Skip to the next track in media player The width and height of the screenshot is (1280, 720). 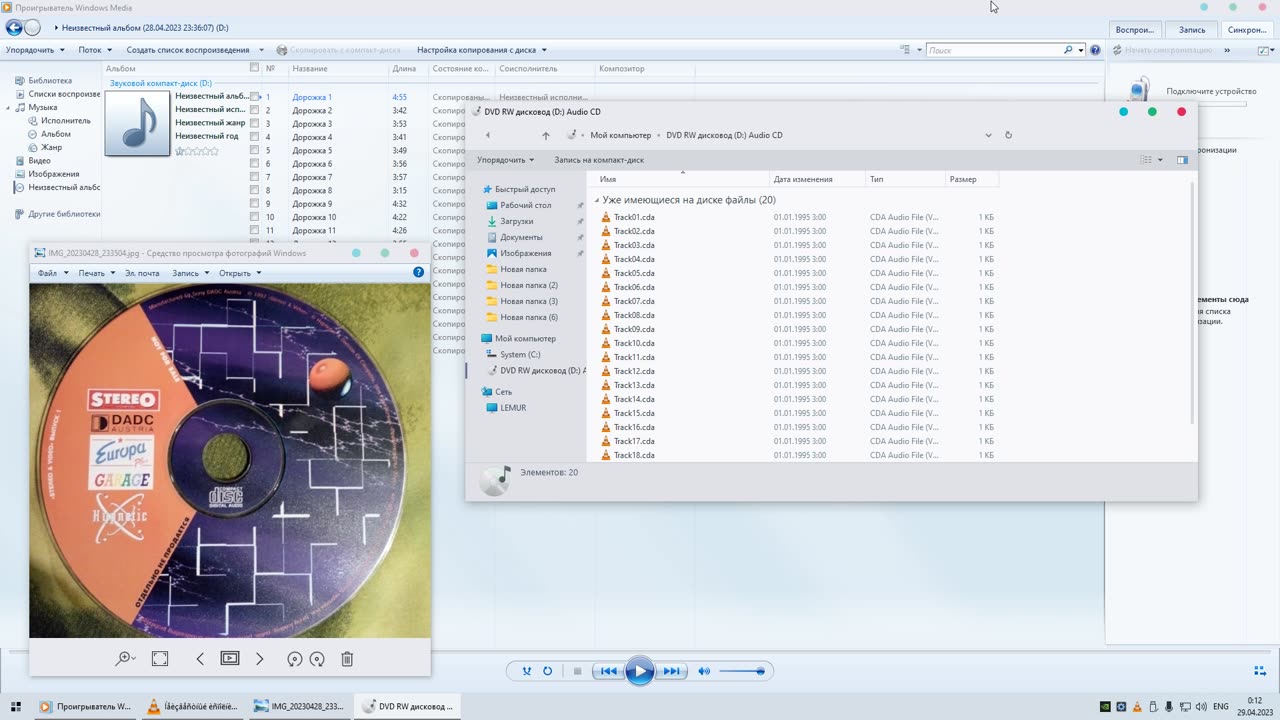coord(672,671)
